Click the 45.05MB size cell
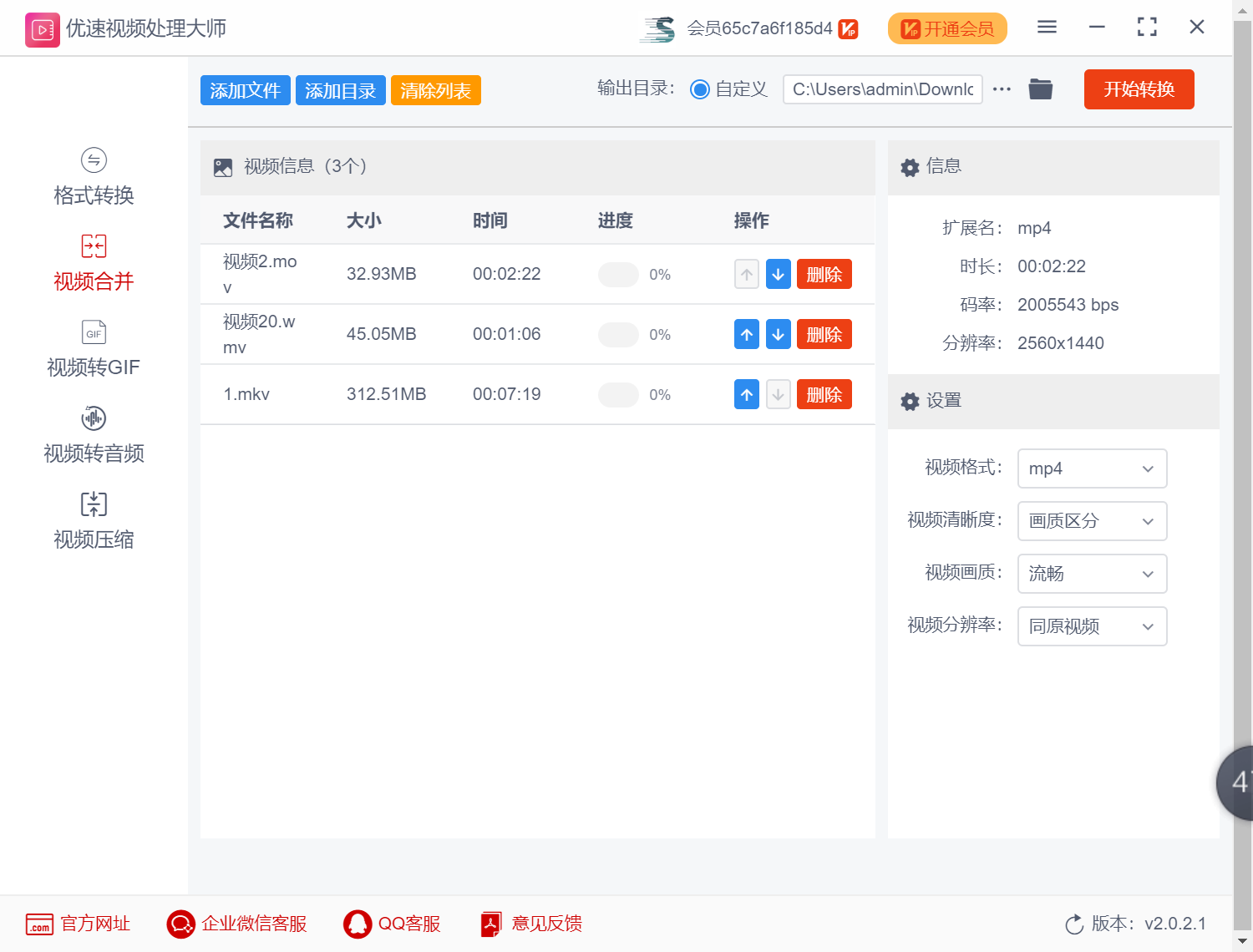The height and width of the screenshot is (952, 1253). point(382,334)
